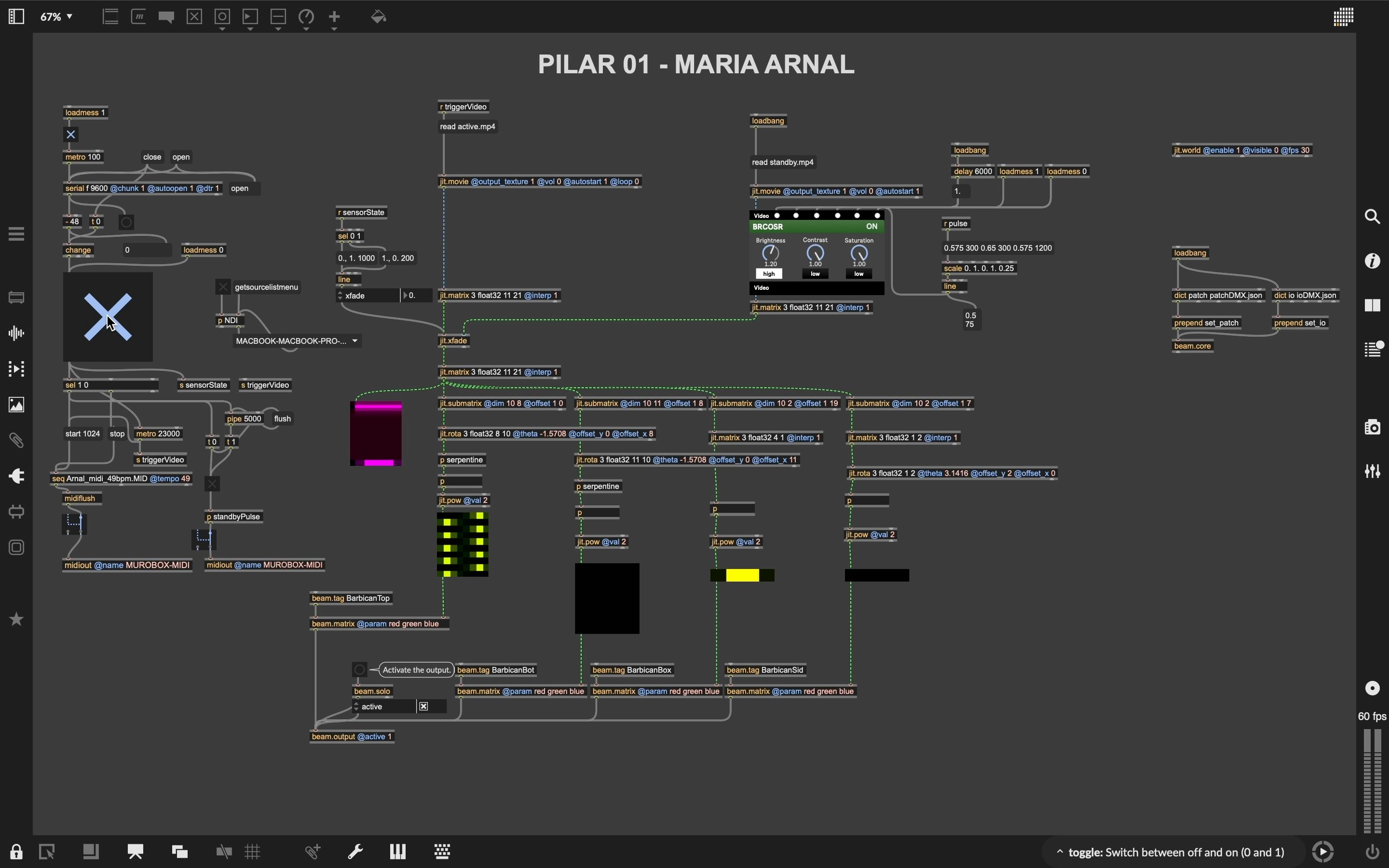Open the inspector info icon
Viewport: 1389px width, 868px height.
1372,261
